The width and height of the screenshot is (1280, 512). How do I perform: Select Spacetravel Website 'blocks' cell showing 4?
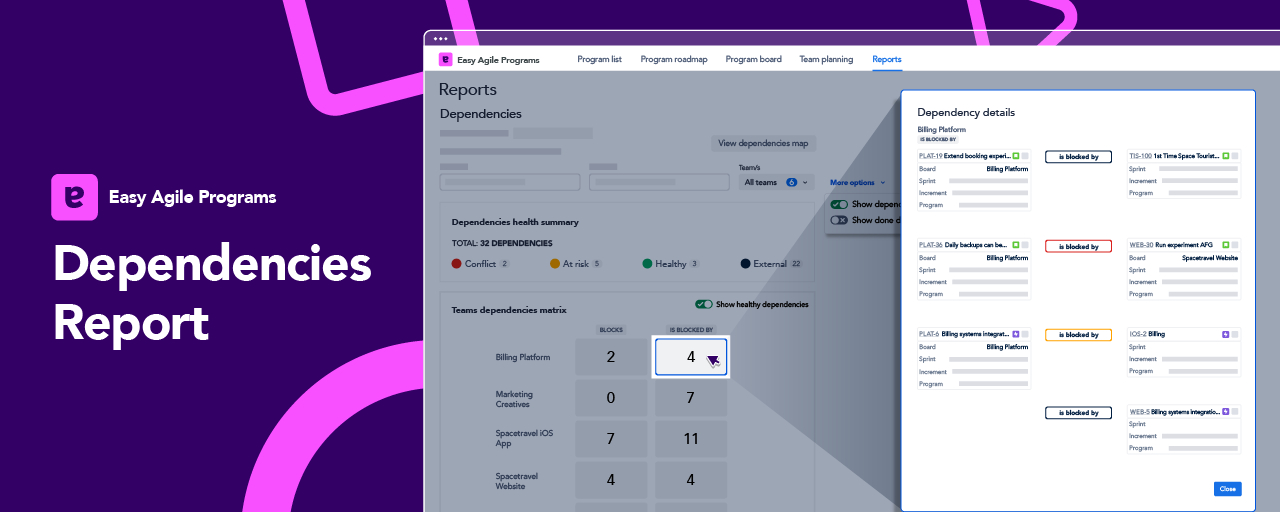tap(611, 480)
